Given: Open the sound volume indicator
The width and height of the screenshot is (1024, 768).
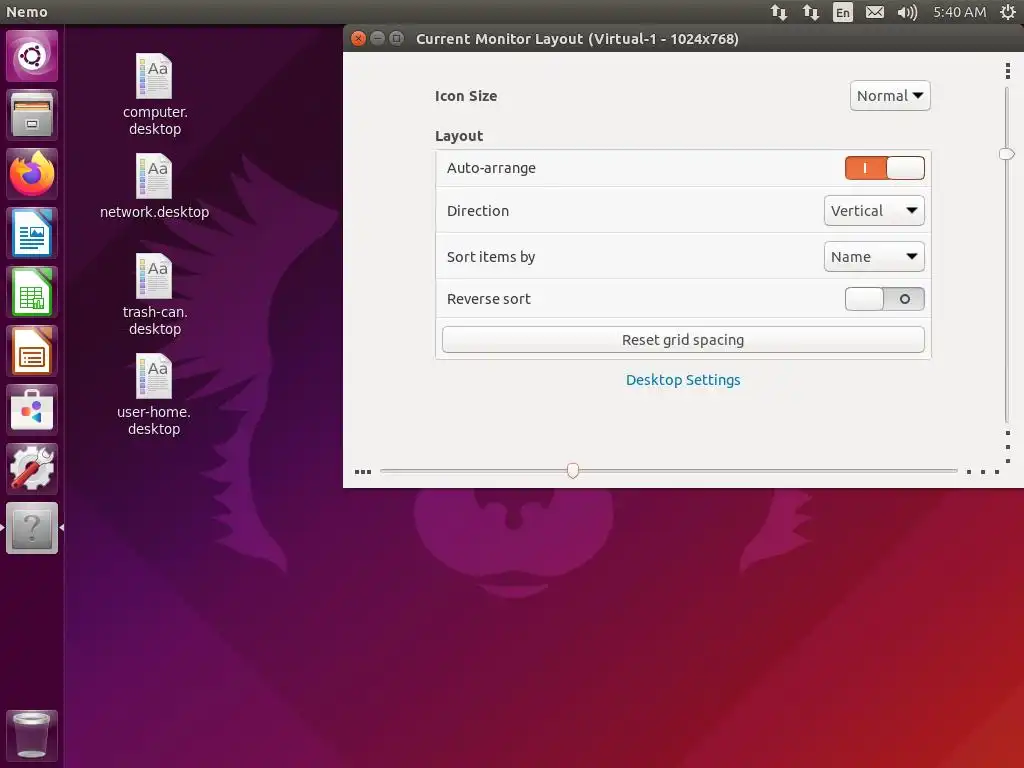Looking at the screenshot, I should point(907,12).
